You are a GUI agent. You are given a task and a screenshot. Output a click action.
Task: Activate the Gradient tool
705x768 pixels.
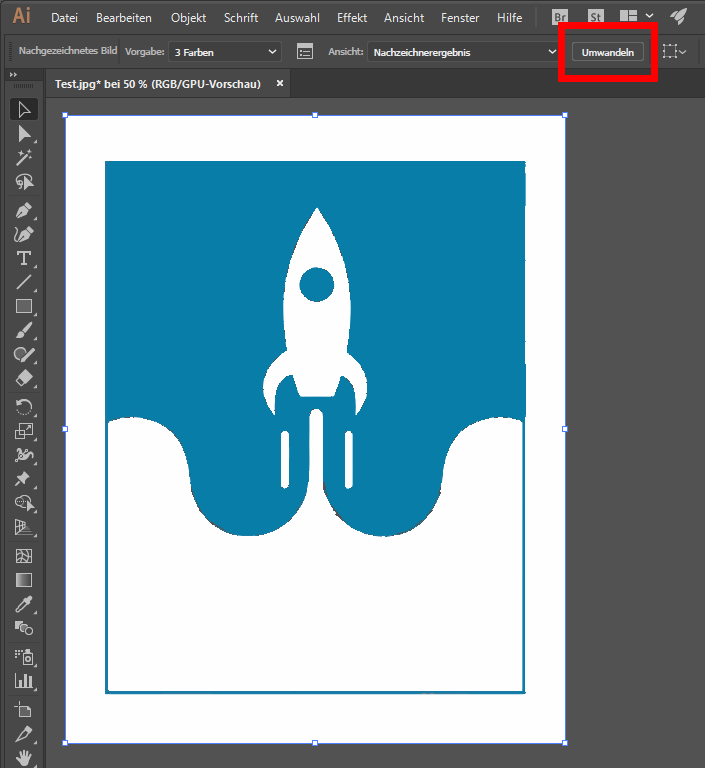24,580
